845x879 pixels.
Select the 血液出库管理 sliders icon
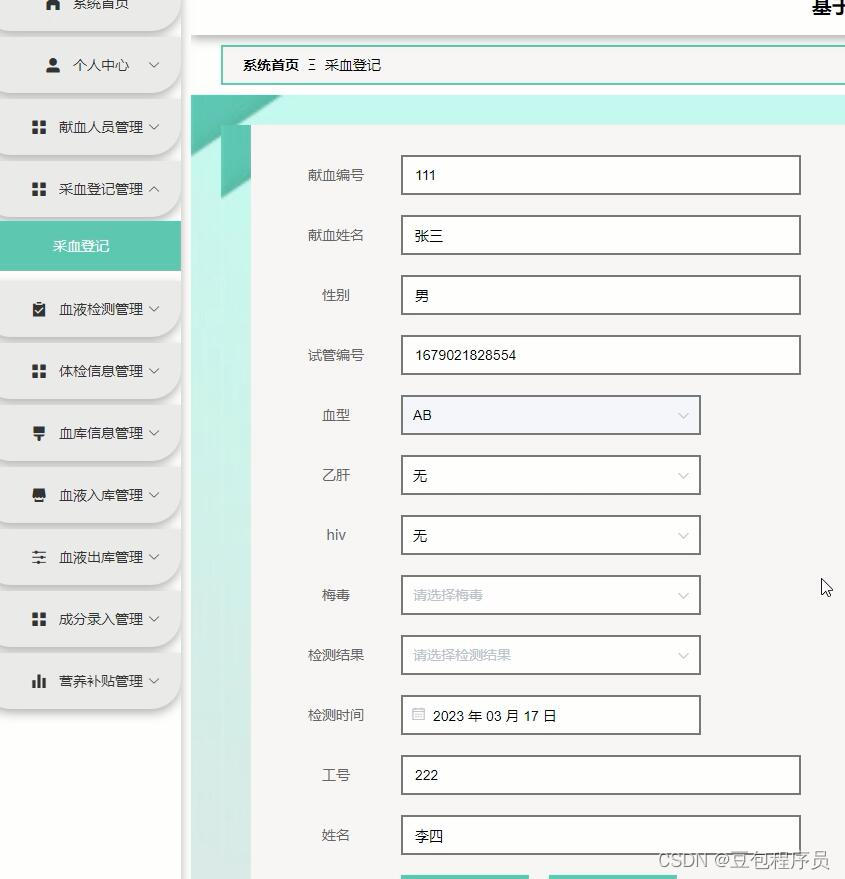[x=39, y=556]
